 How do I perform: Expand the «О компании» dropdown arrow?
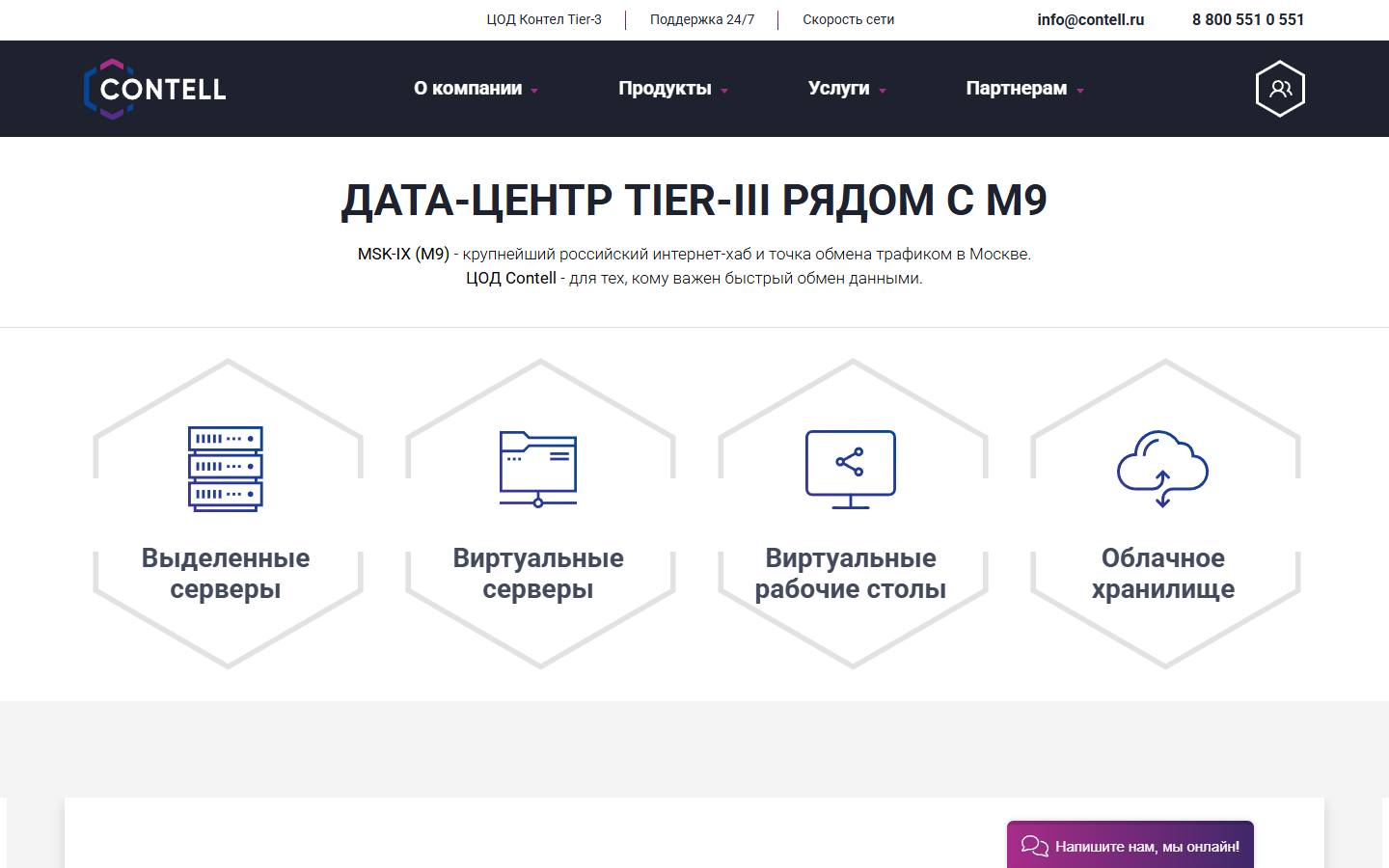tap(534, 91)
